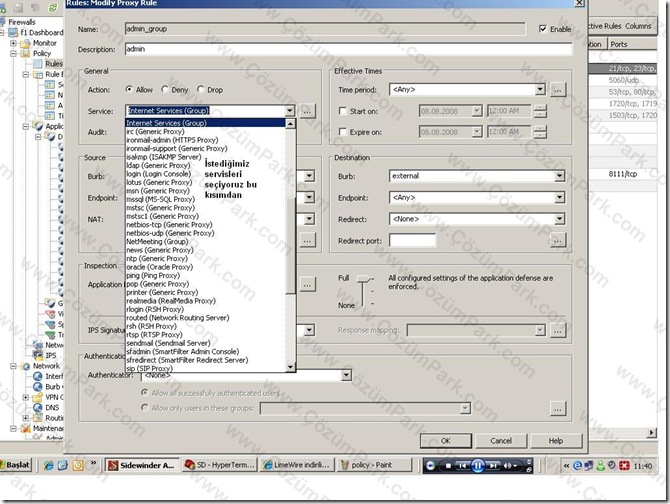Image resolution: width=670 pixels, height=504 pixels.
Task: Click media player pause button in taskbar
Action: [478, 466]
